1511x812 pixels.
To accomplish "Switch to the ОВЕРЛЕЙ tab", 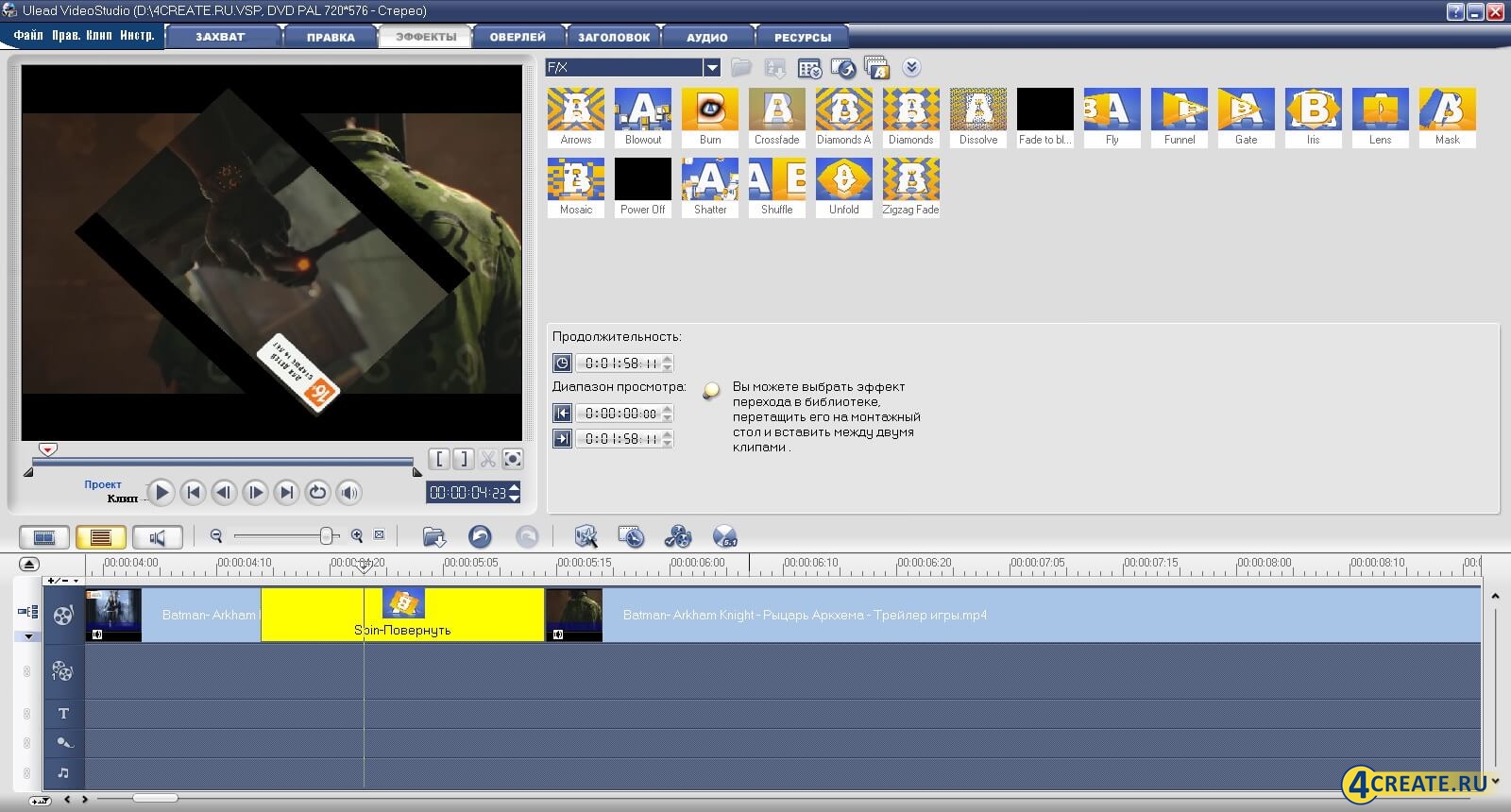I will click(x=518, y=37).
